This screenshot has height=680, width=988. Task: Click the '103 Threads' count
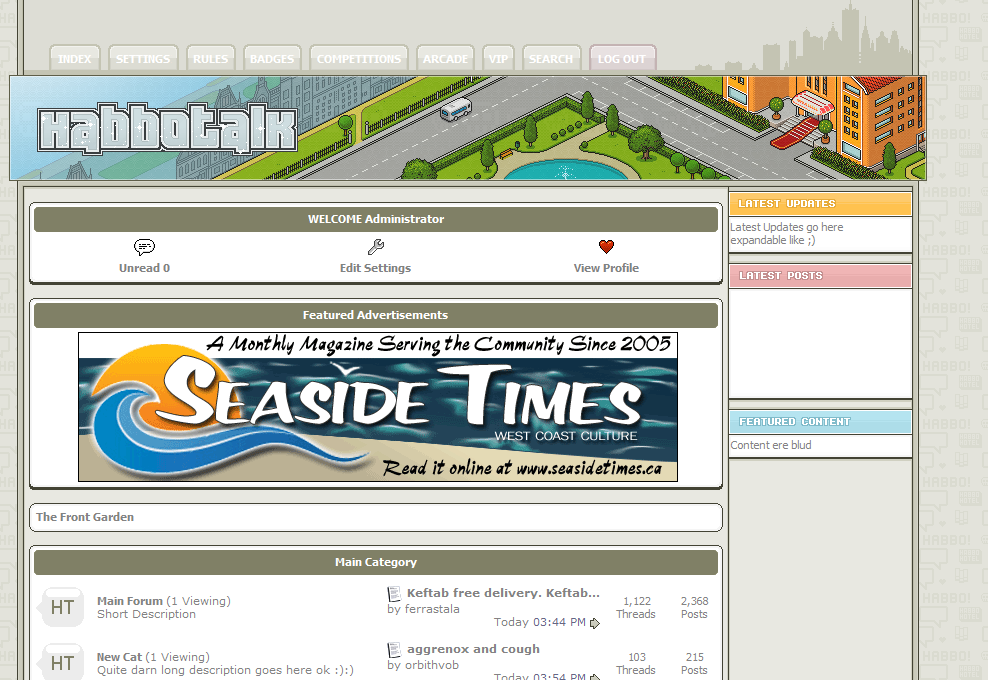[636, 664]
